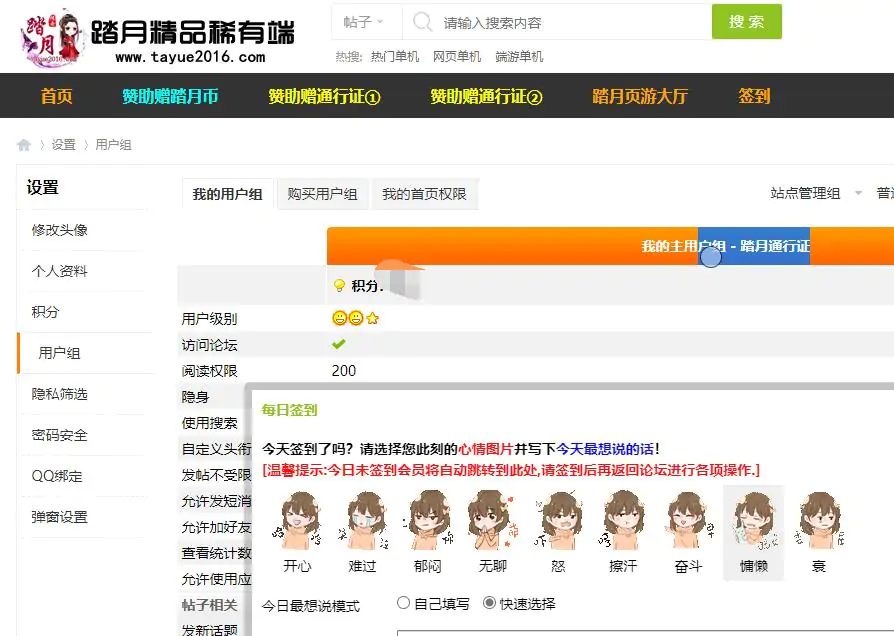Screen dimensions: 894x636
Task: Select the 开心 mood emoticon
Action: point(297,521)
